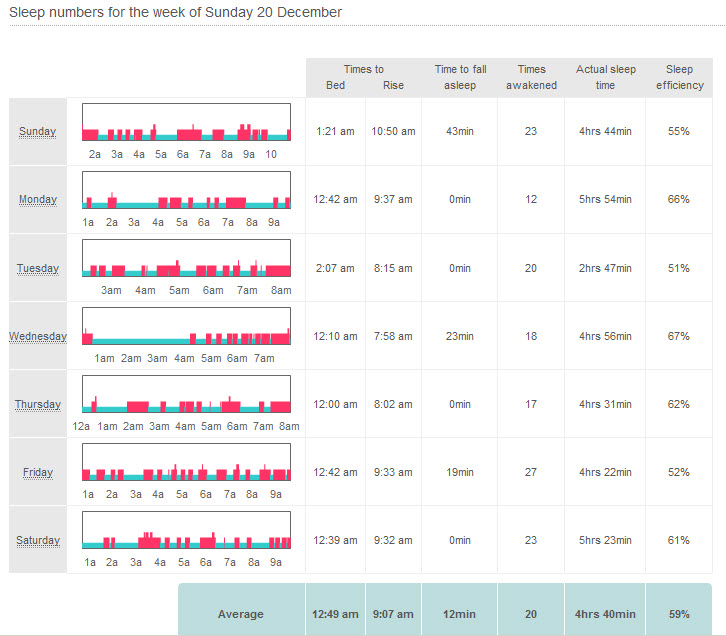Viewport: 726px width, 636px height.
Task: Click the Thursday day link
Action: pyautogui.click(x=38, y=404)
